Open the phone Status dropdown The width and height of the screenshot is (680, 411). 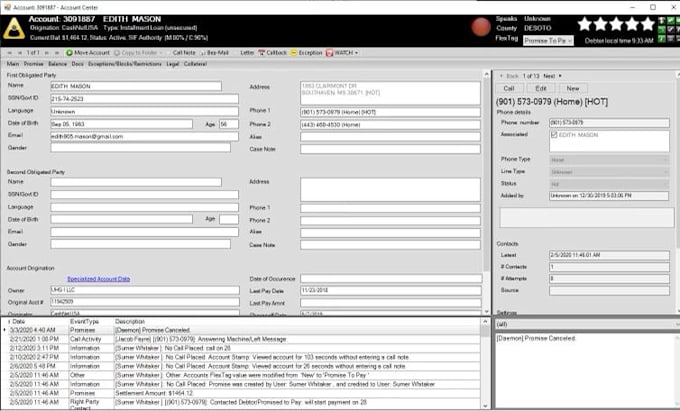tap(609, 184)
